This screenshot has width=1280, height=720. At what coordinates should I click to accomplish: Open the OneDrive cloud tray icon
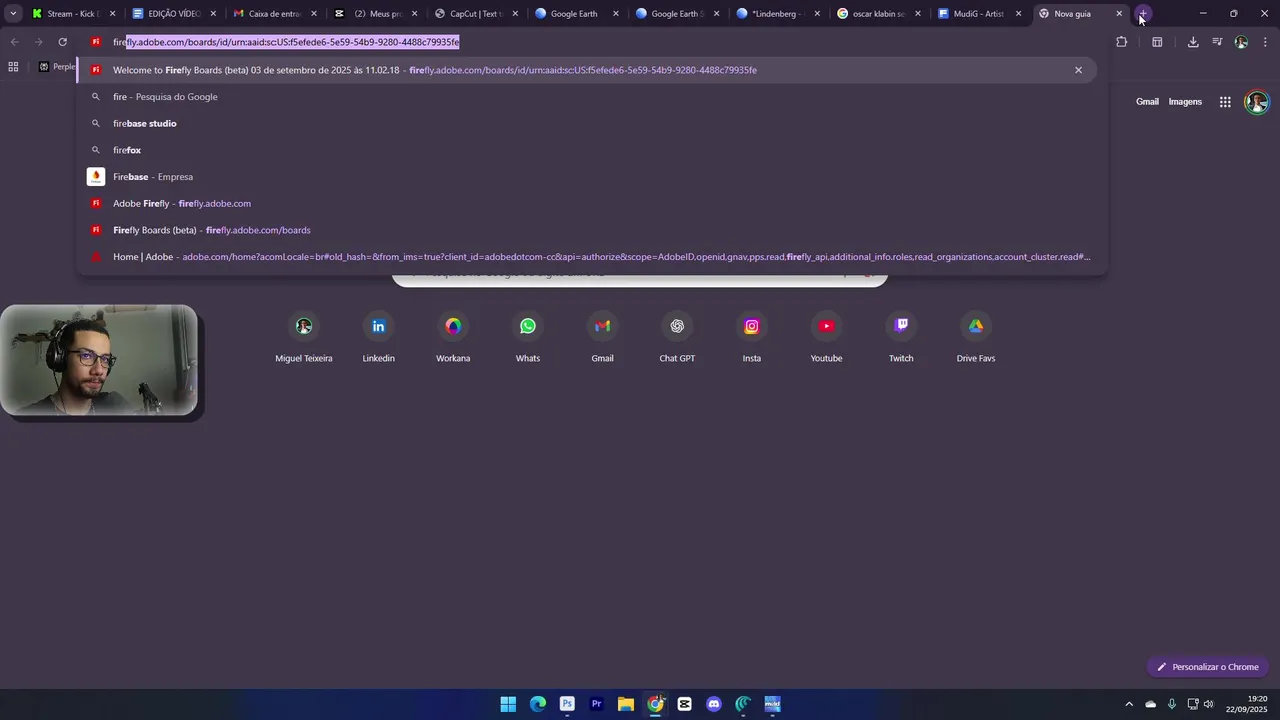(1150, 704)
